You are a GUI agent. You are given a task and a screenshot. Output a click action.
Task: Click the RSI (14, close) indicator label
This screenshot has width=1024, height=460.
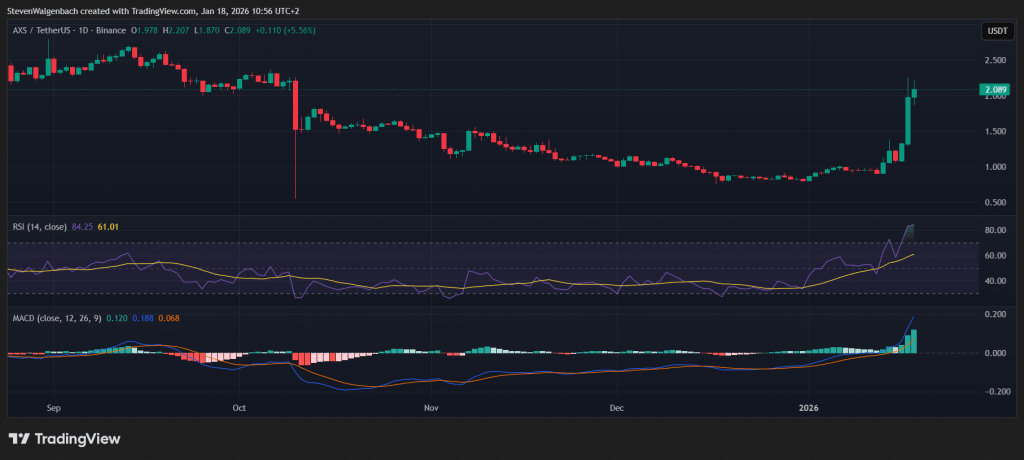coord(40,227)
